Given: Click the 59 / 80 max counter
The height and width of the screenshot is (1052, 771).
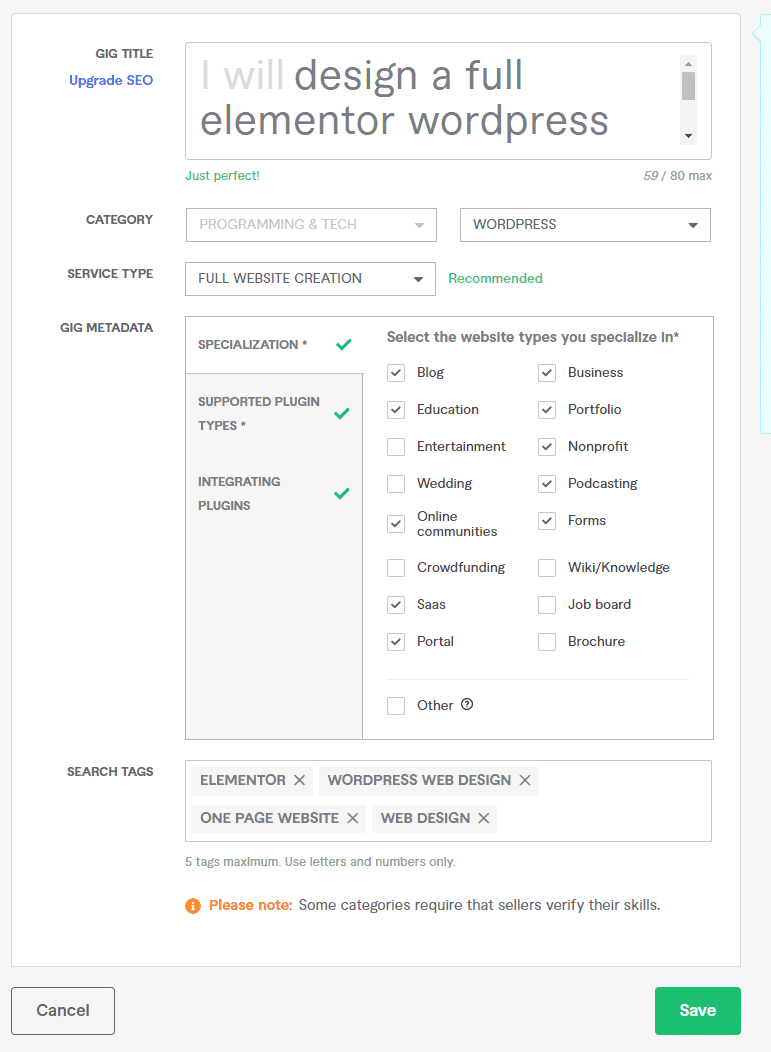Looking at the screenshot, I should pos(677,176).
